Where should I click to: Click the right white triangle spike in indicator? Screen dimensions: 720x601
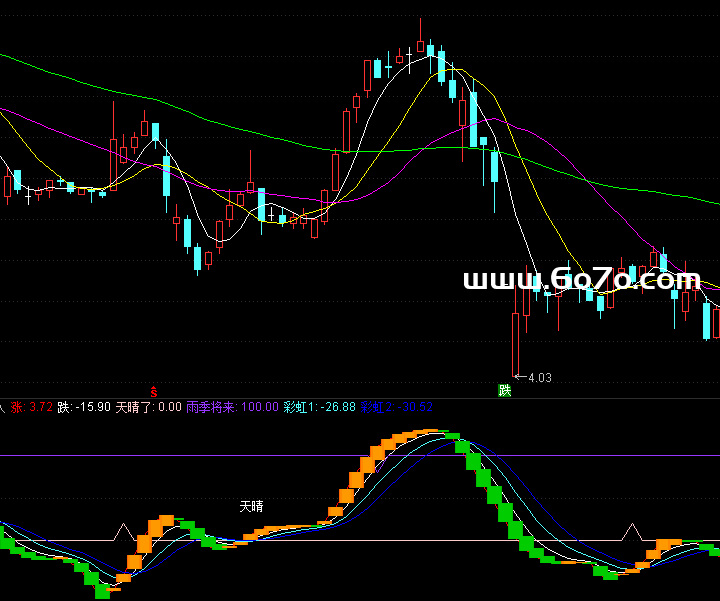pos(631,531)
